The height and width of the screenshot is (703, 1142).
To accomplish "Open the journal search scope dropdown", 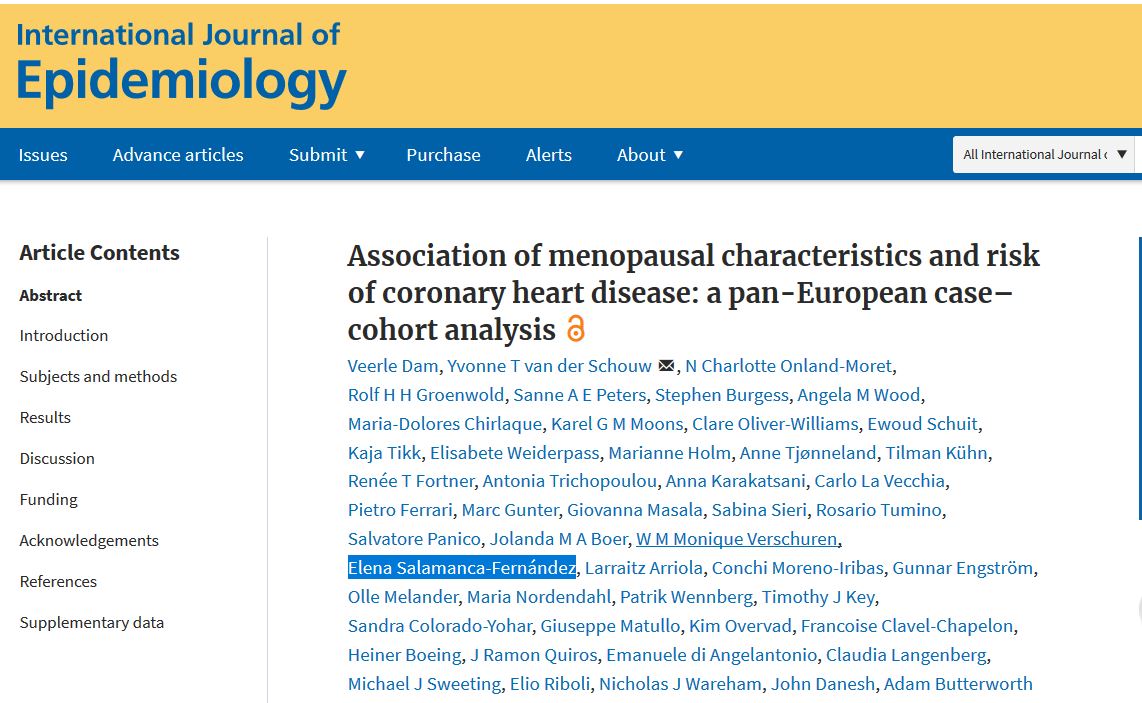I will 1043,155.
